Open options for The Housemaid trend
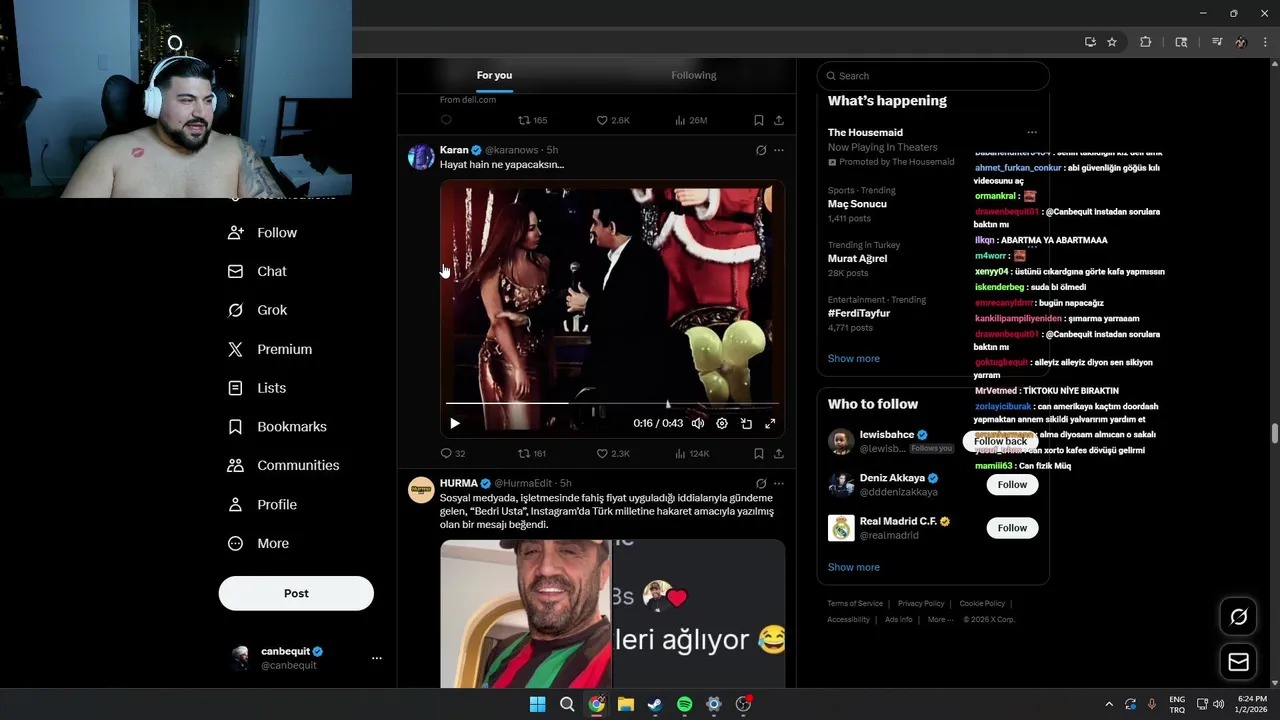This screenshot has width=1280, height=720. (1032, 132)
